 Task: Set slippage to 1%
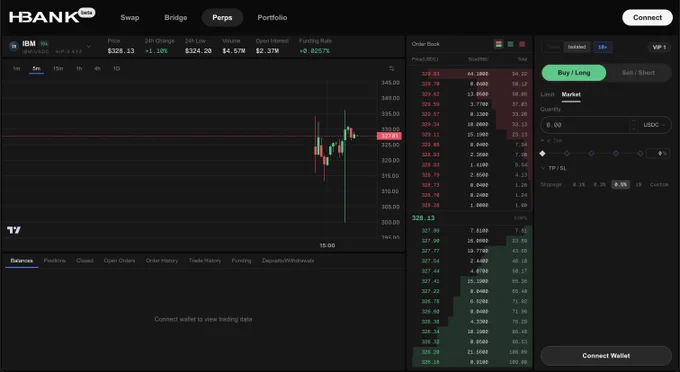(638, 185)
